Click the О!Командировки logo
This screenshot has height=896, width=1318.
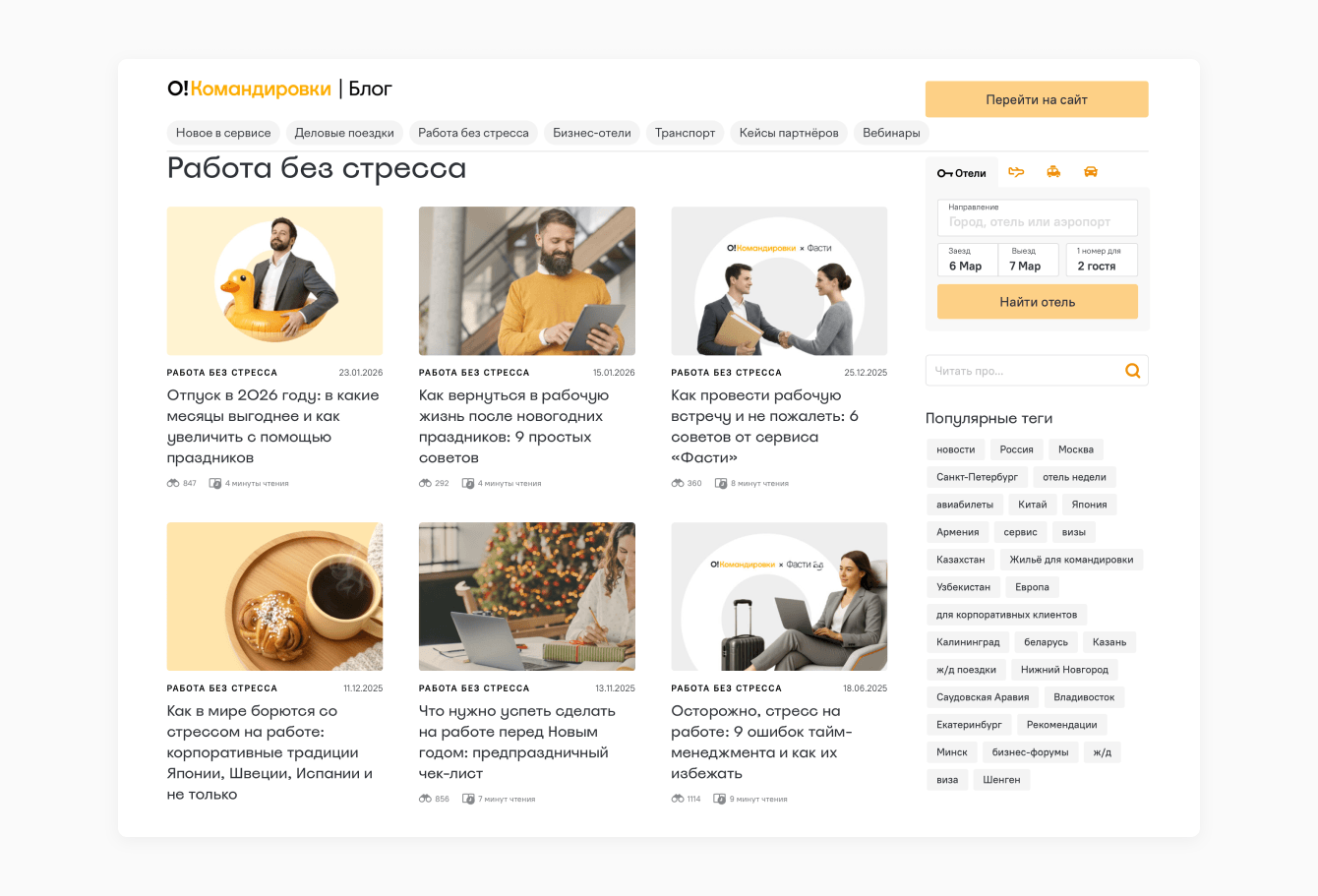click(x=249, y=89)
